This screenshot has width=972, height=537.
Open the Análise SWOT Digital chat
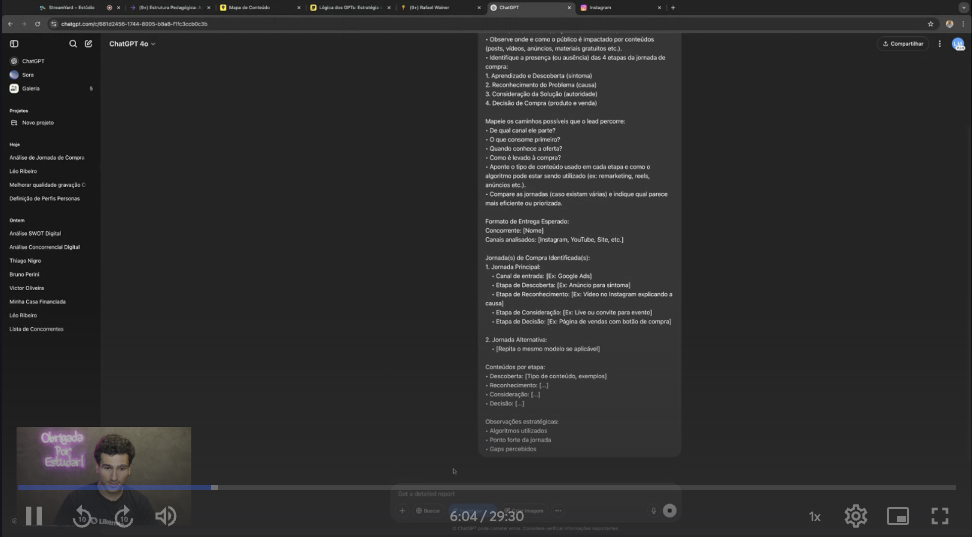(x=35, y=233)
